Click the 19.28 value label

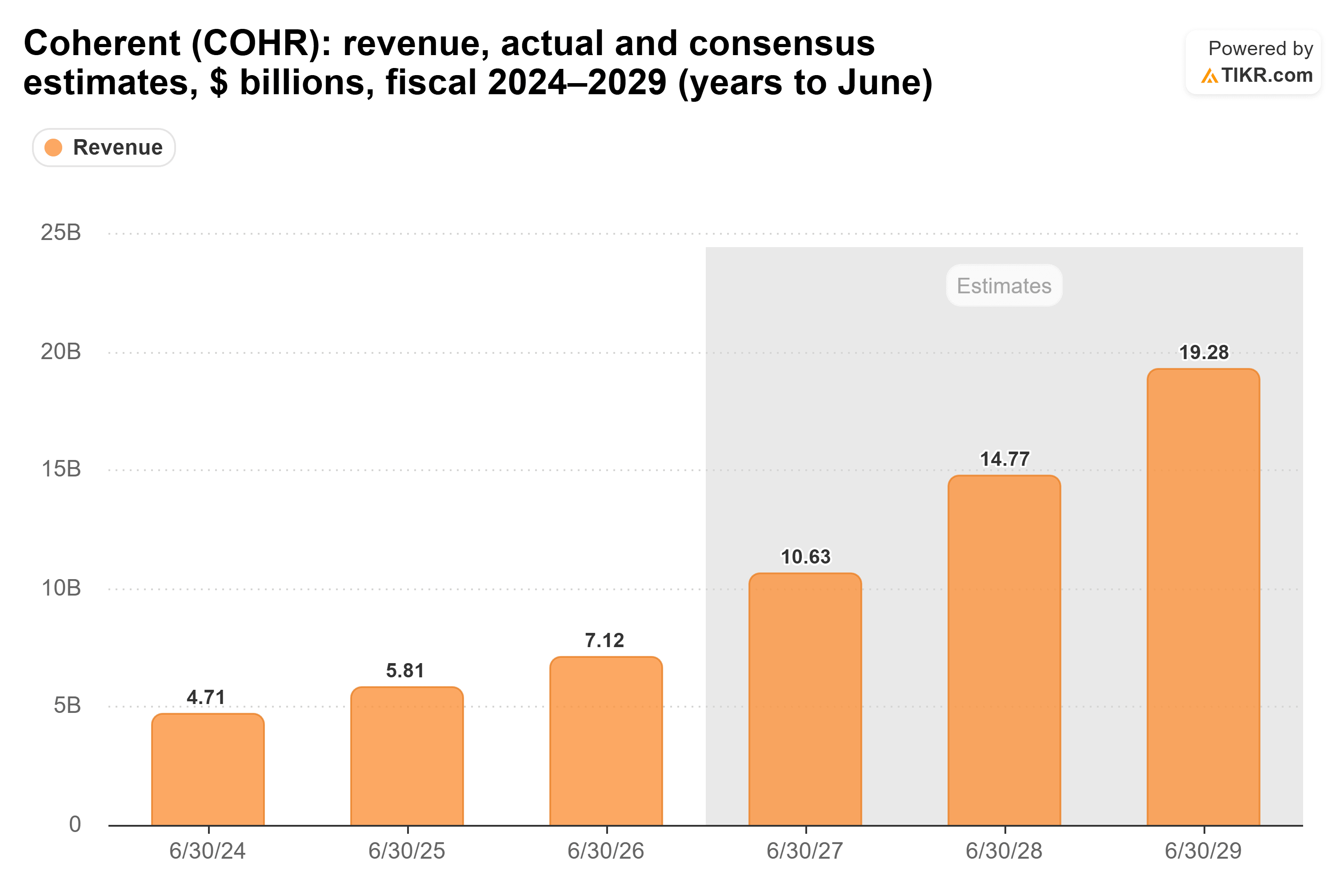pos(1204,352)
